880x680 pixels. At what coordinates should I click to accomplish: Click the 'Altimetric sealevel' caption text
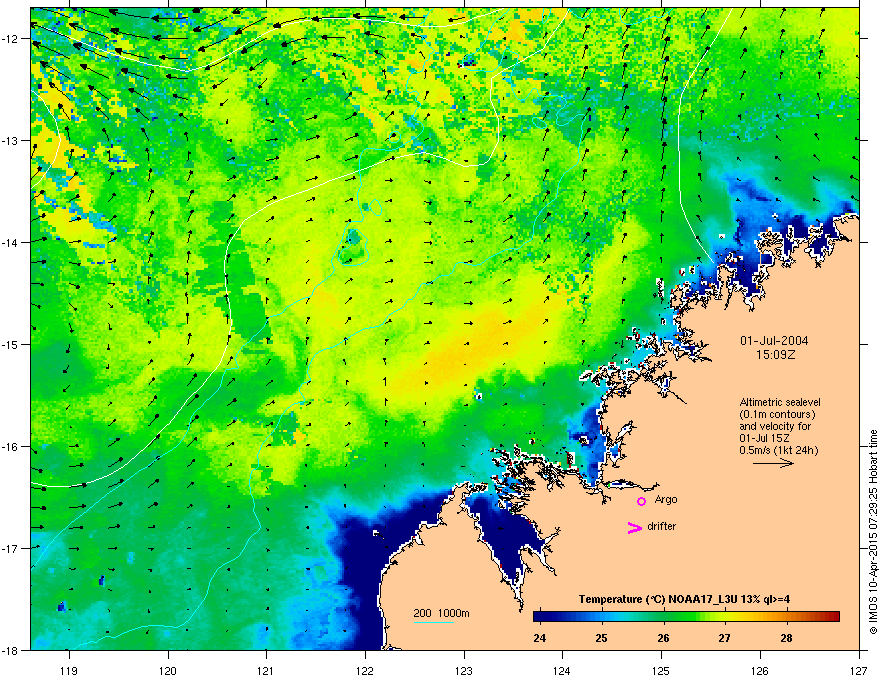coord(780,402)
